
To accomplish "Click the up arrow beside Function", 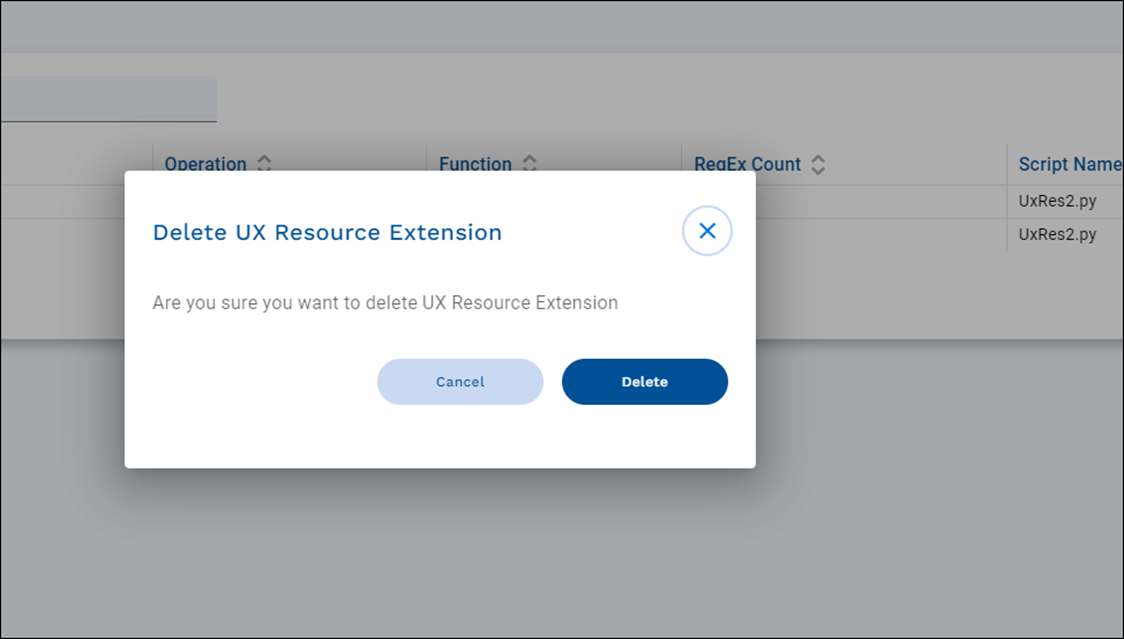I will pos(530,159).
